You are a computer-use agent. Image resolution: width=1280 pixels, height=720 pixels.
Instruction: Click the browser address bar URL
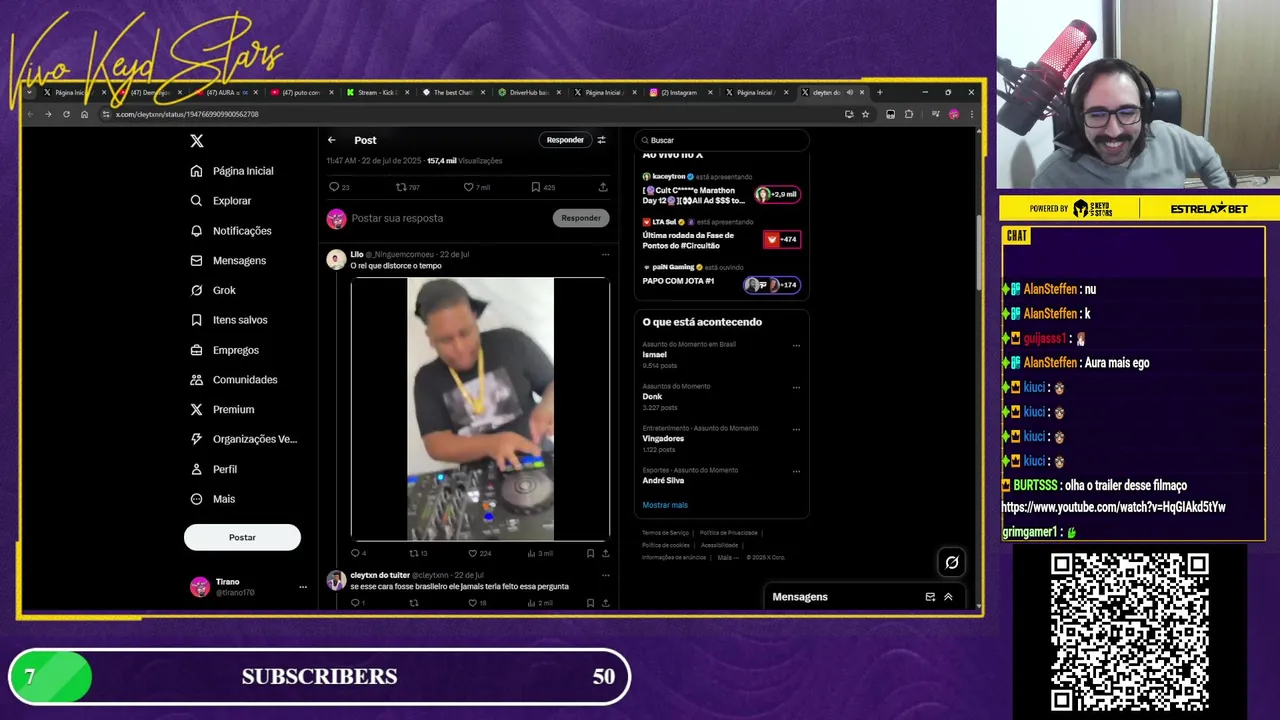[x=186, y=114]
